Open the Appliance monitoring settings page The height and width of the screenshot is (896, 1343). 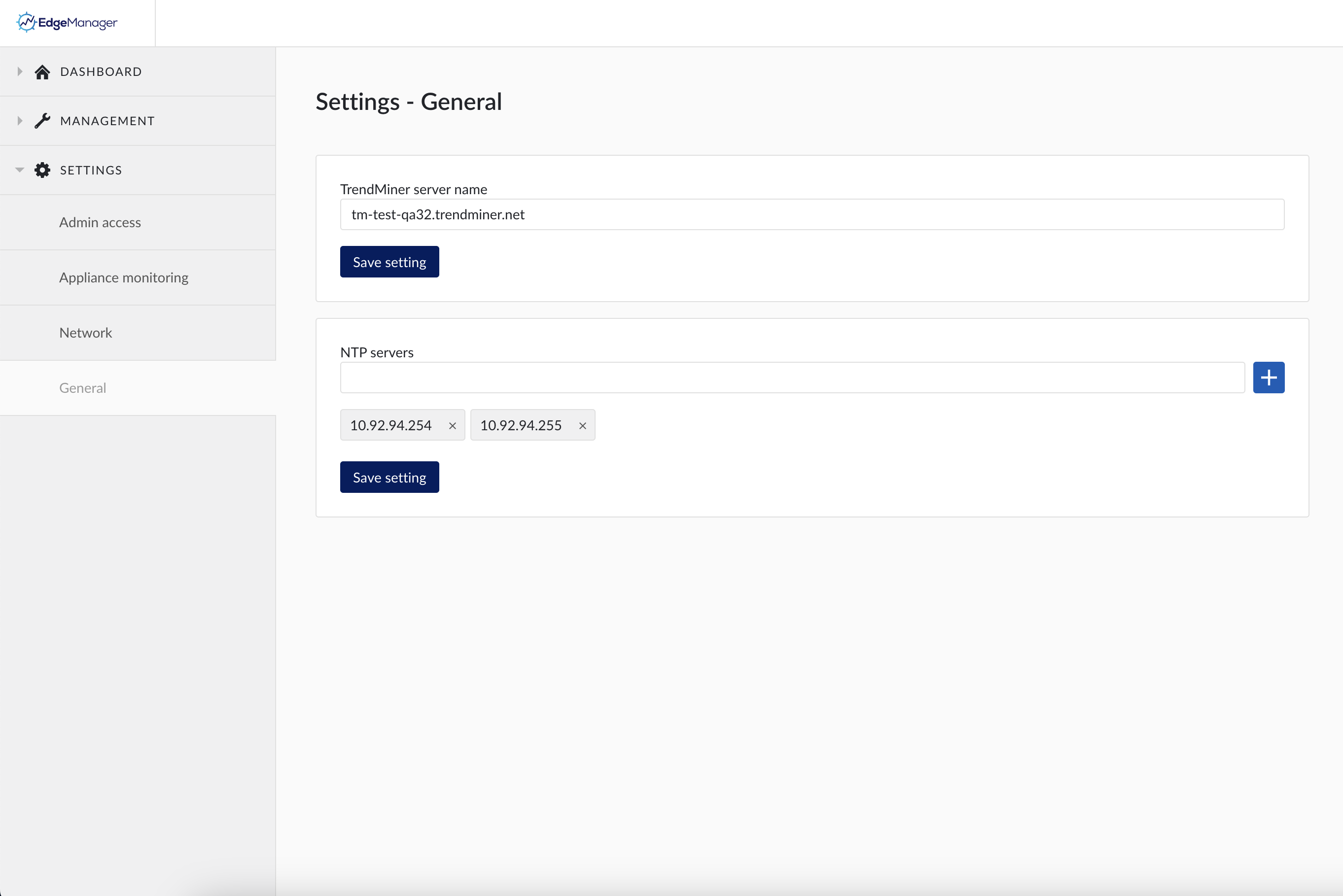point(123,277)
